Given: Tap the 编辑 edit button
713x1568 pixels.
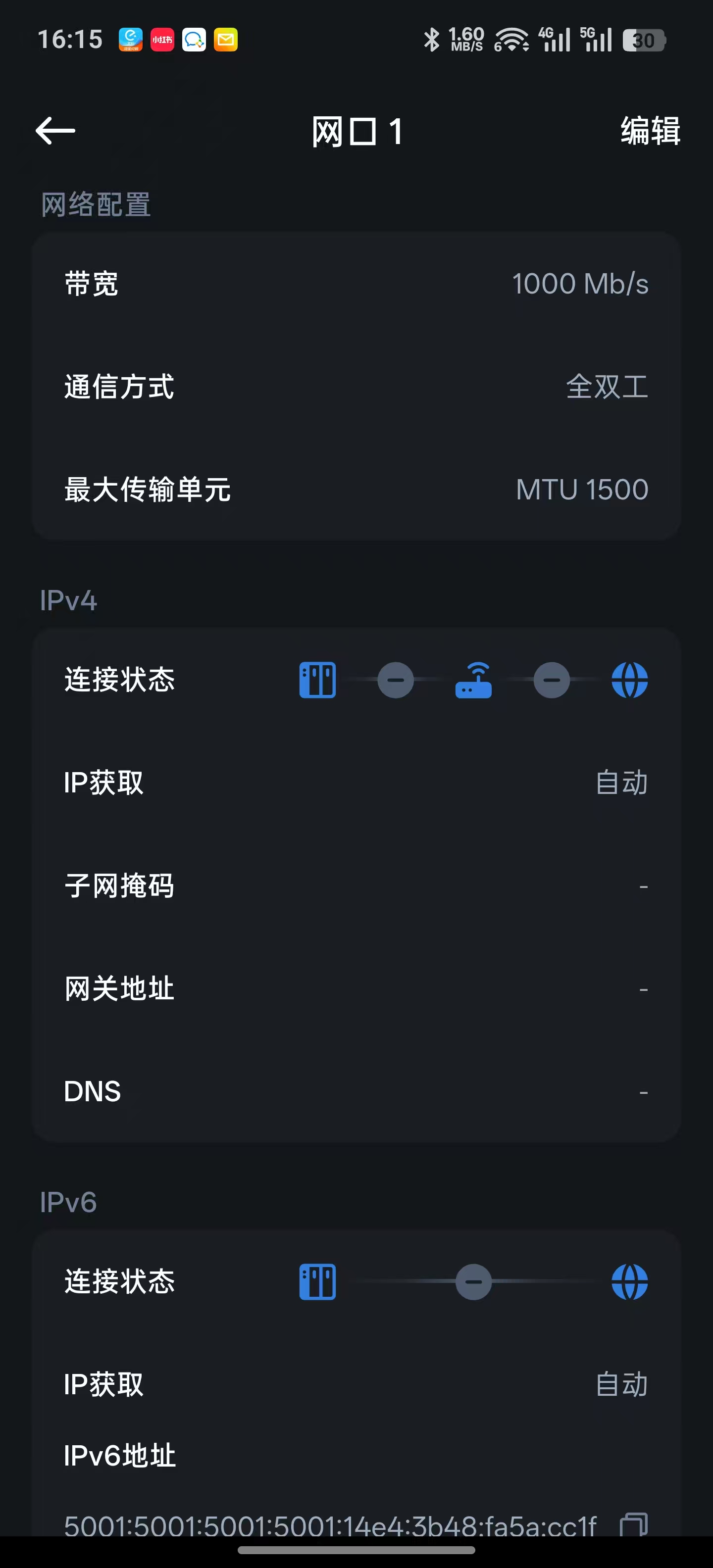Looking at the screenshot, I should [650, 131].
